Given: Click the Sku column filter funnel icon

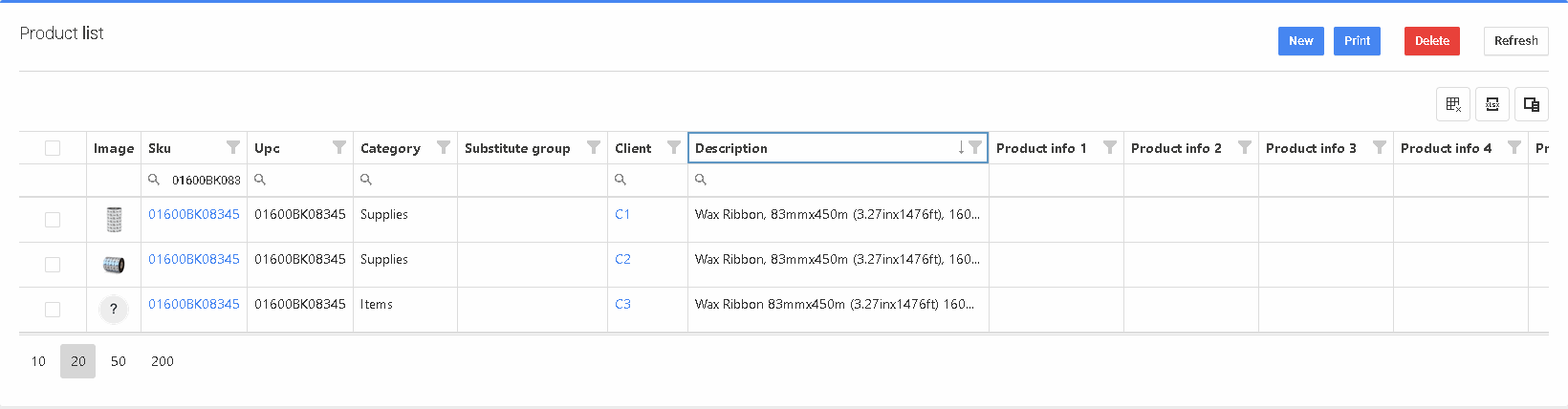Looking at the screenshot, I should (233, 147).
